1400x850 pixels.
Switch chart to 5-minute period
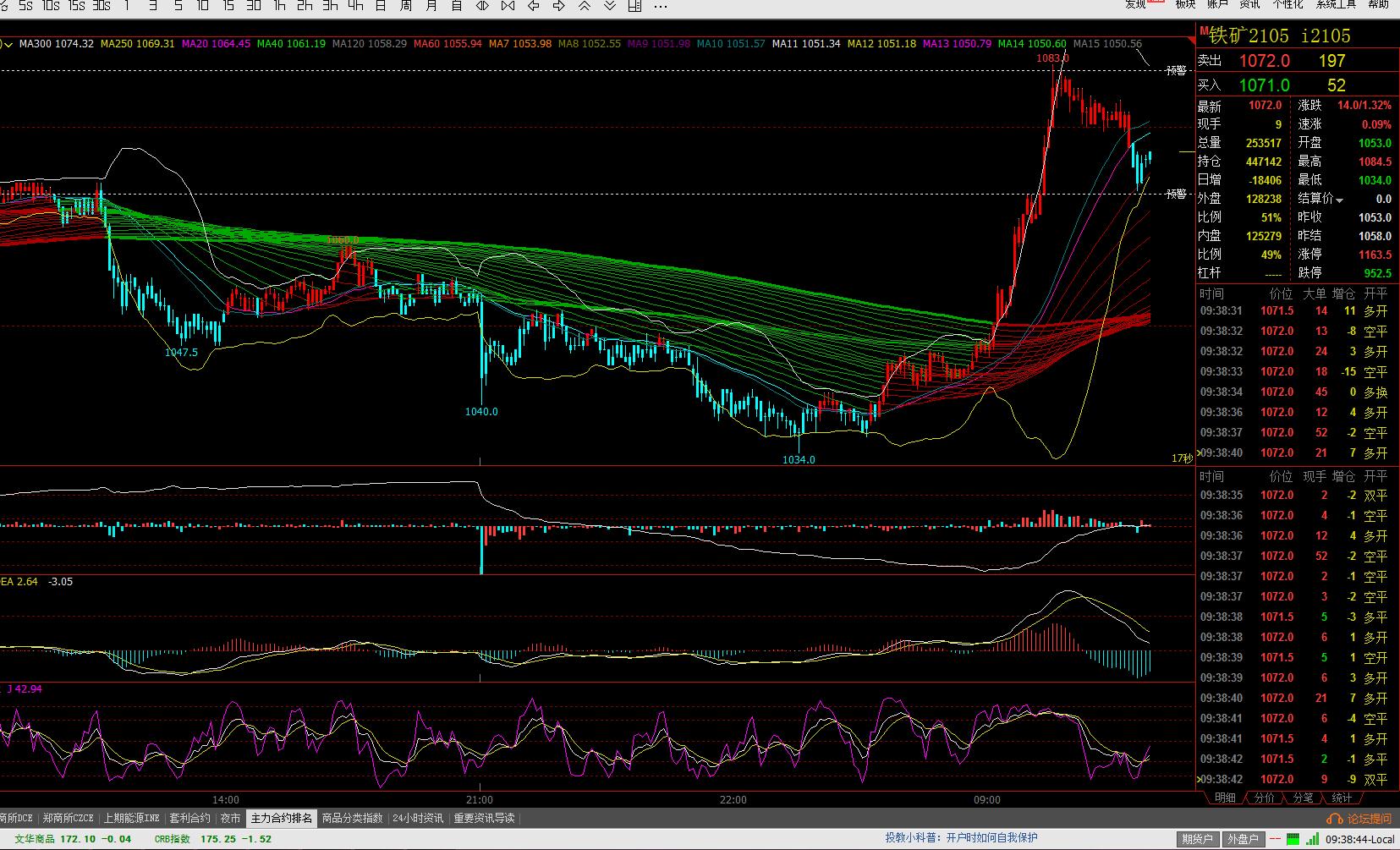pyautogui.click(x=178, y=5)
